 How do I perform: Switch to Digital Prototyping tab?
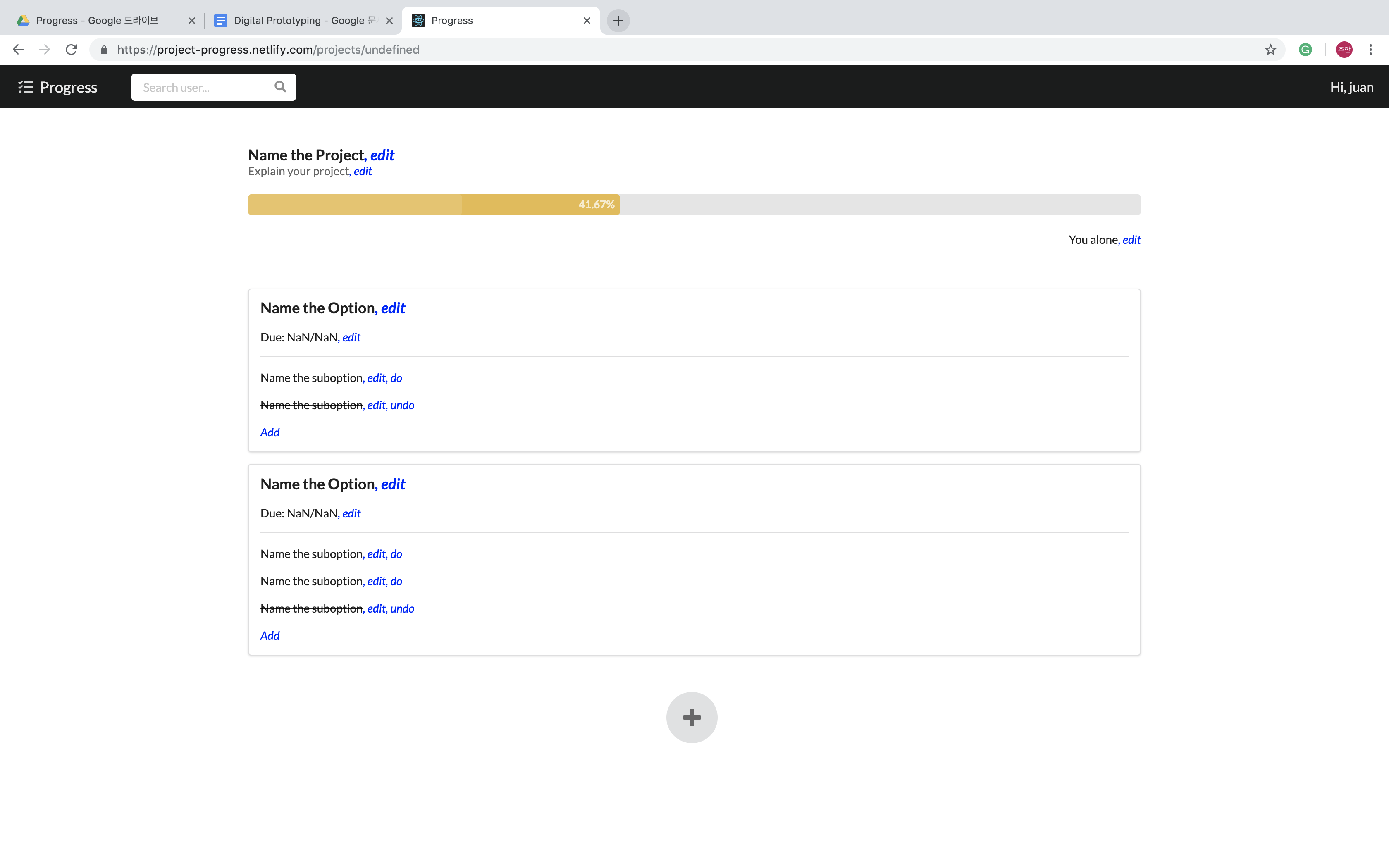coord(298,21)
